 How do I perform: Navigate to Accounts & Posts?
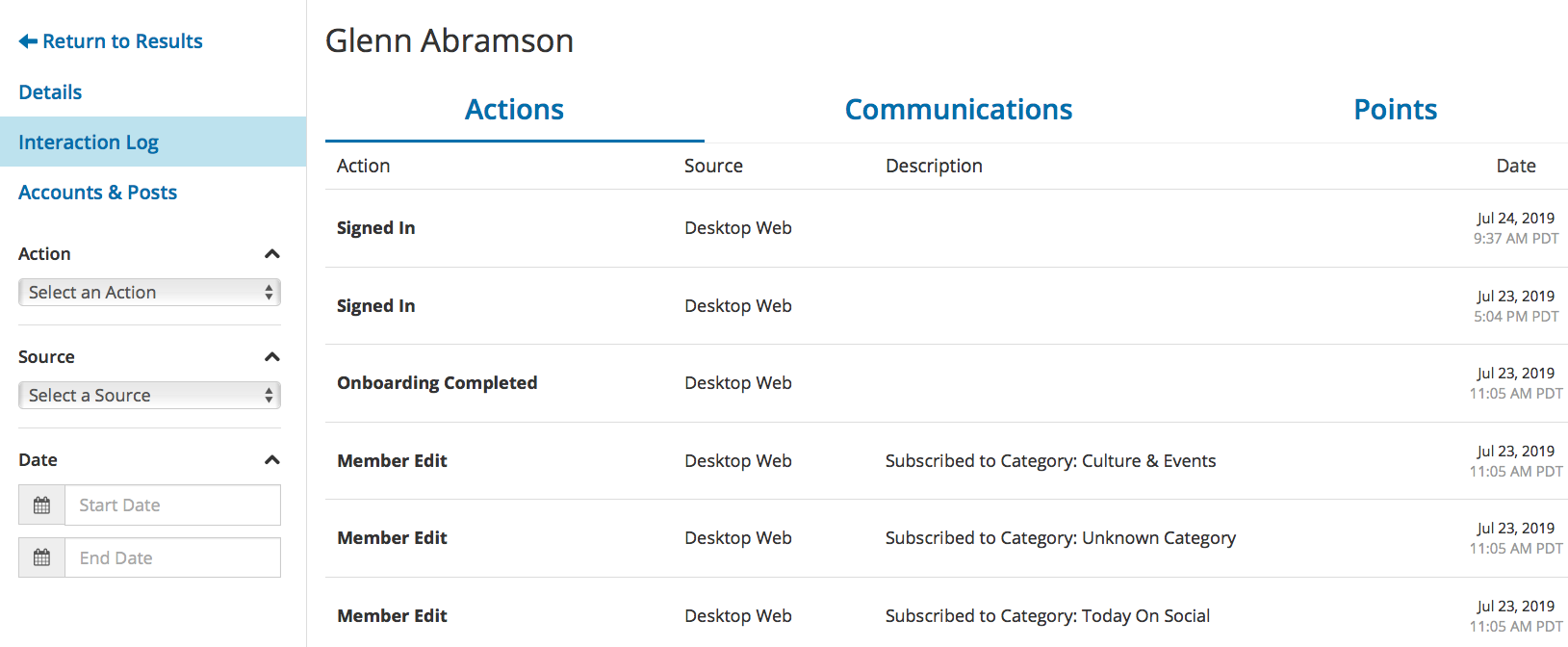[x=97, y=192]
